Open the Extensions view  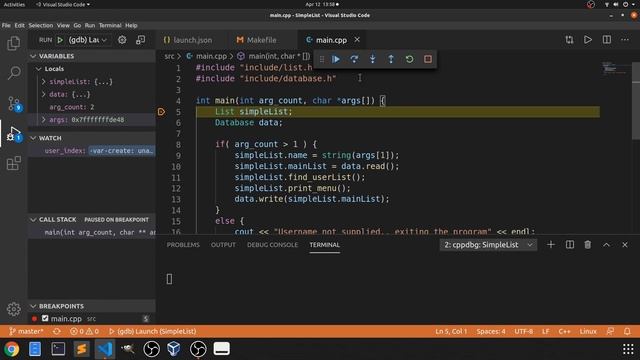[x=14, y=163]
